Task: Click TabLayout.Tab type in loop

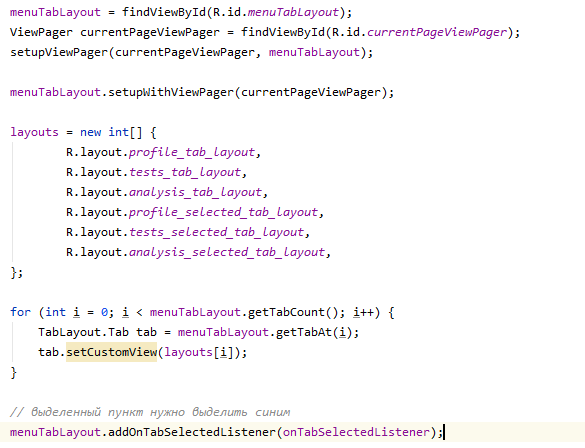Action: click(83, 332)
